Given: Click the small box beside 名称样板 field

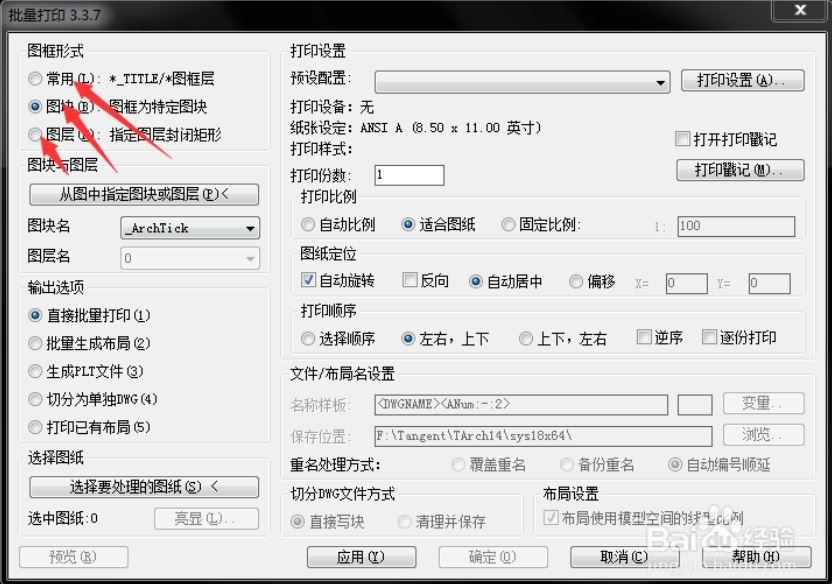Looking at the screenshot, I should point(695,405).
